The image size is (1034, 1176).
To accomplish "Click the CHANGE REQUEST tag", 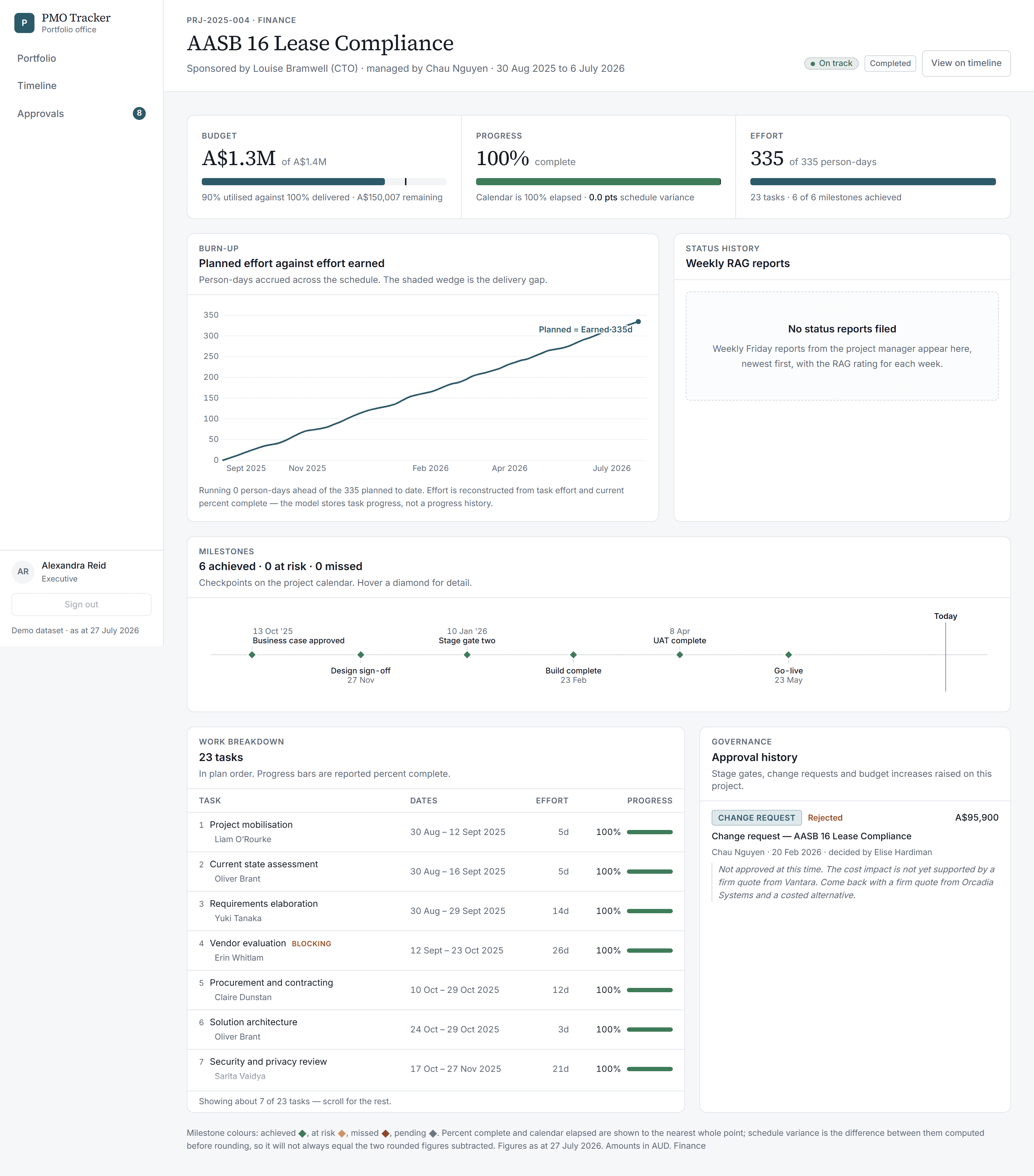I will tap(757, 817).
